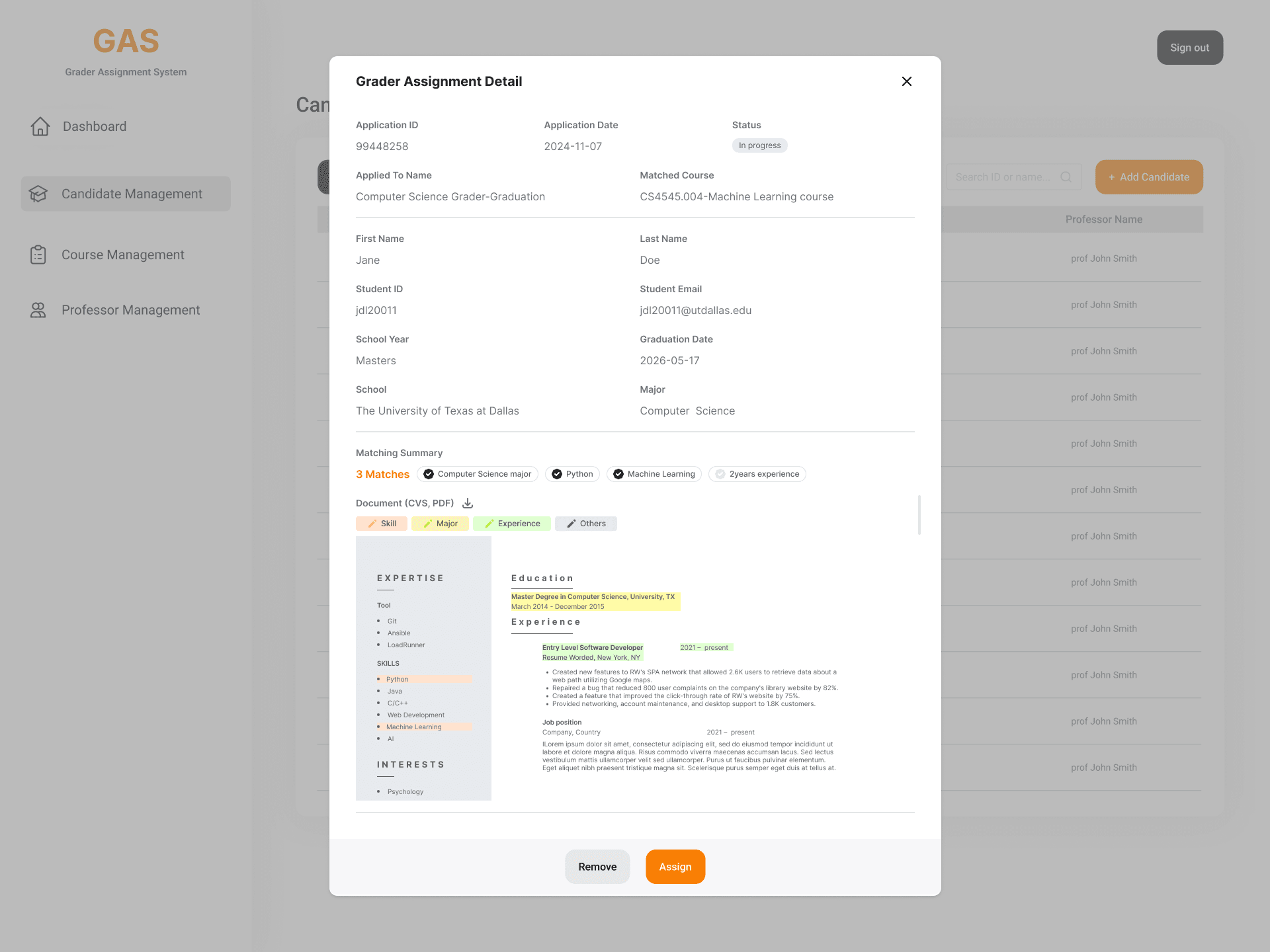The width and height of the screenshot is (1270, 952).
Task: Click the Search ID or name field
Action: click(x=1005, y=177)
